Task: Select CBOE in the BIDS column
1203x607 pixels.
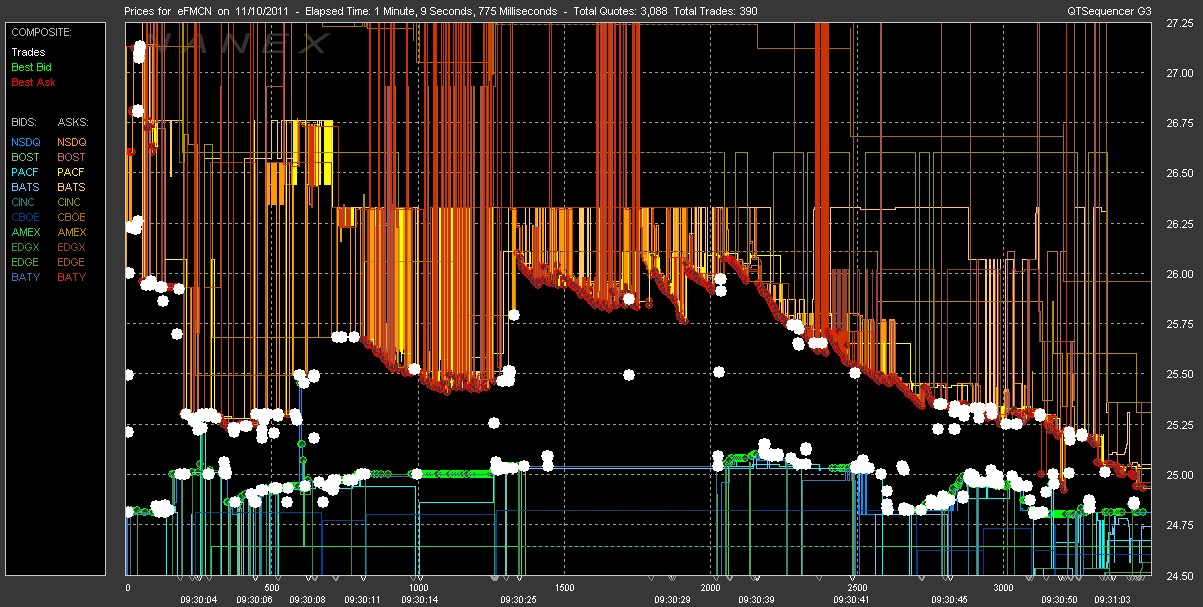Action: [25, 217]
